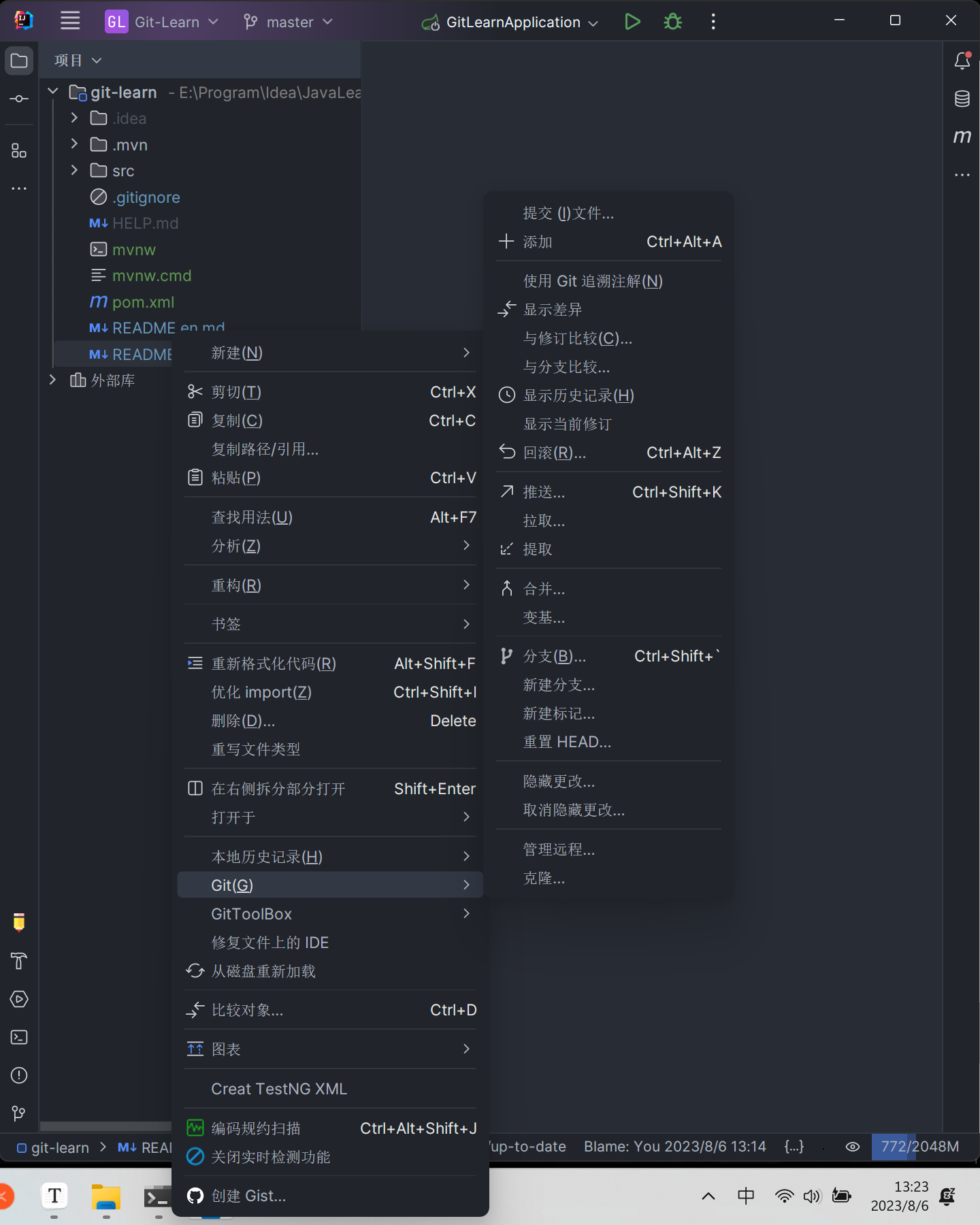This screenshot has width=980, height=1225.
Task: Click 推送... to push commits
Action: [544, 492]
